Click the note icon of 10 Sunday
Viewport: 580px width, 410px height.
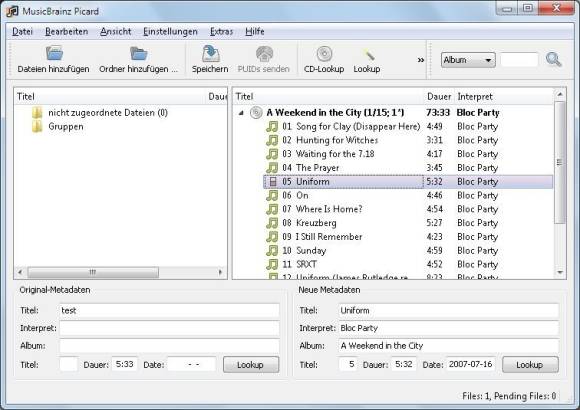point(272,251)
